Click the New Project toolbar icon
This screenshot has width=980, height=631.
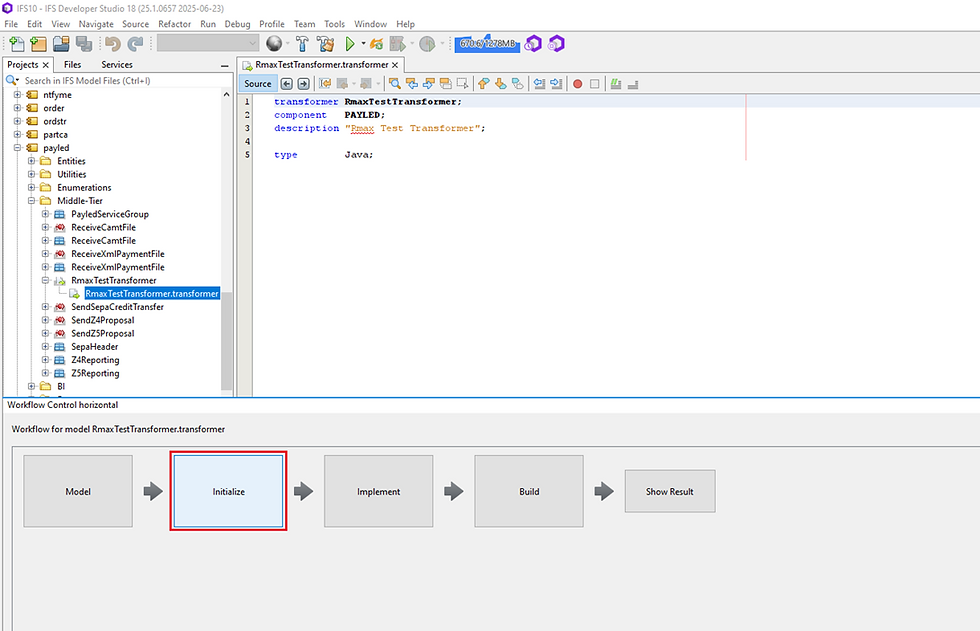pyautogui.click(x=39, y=44)
